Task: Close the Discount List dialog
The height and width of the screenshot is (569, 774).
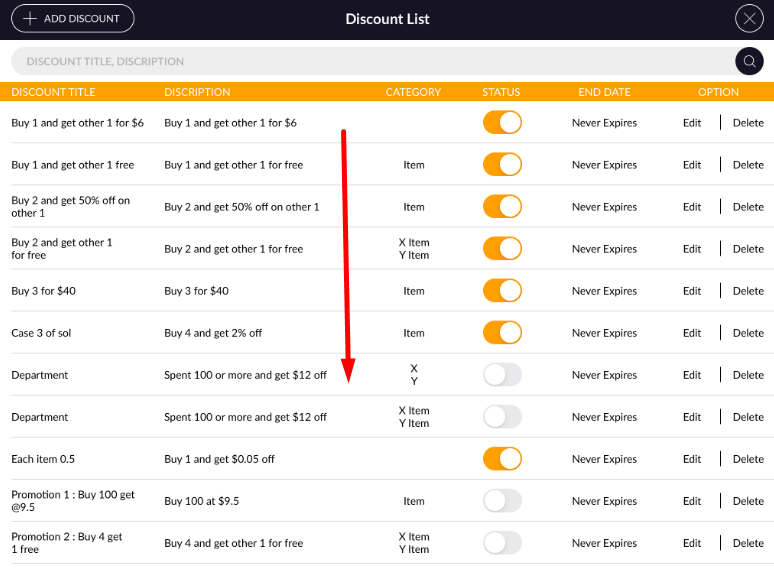Action: (749, 19)
